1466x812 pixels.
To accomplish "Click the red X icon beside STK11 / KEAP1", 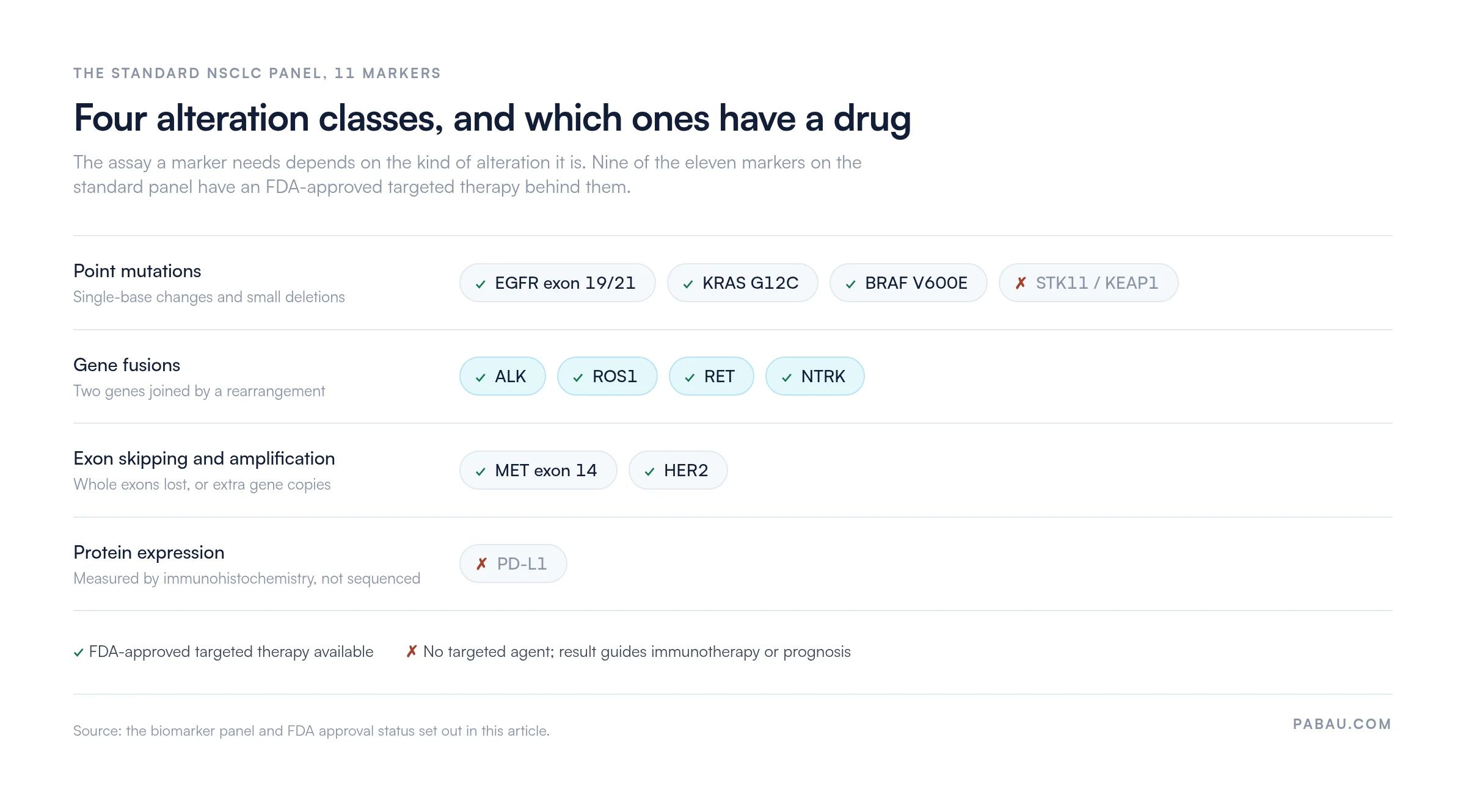I will [x=1021, y=283].
